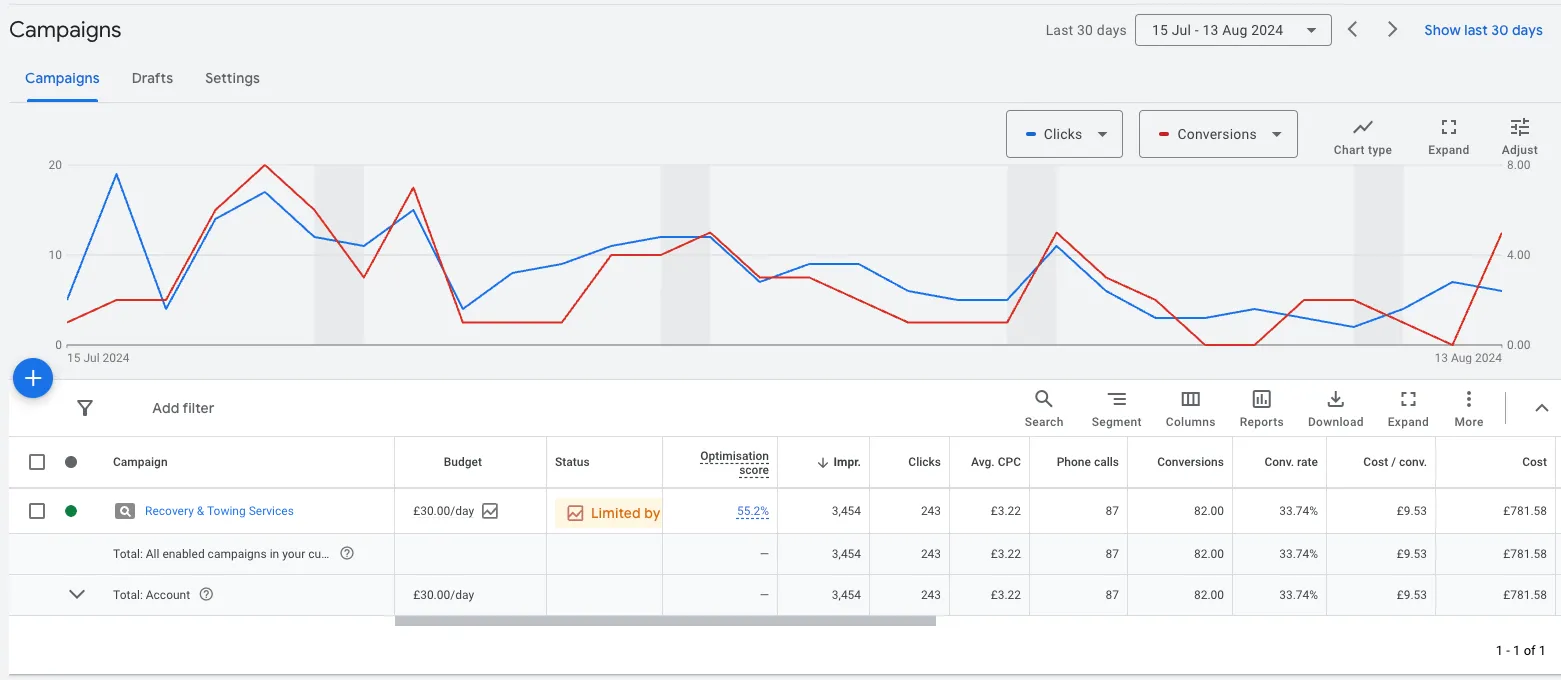1561x680 pixels.
Task: Open the Clicks metric dropdown
Action: coord(1064,134)
